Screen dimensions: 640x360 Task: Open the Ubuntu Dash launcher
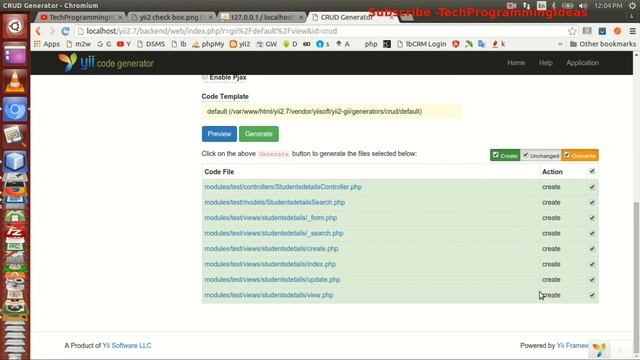[15, 27]
